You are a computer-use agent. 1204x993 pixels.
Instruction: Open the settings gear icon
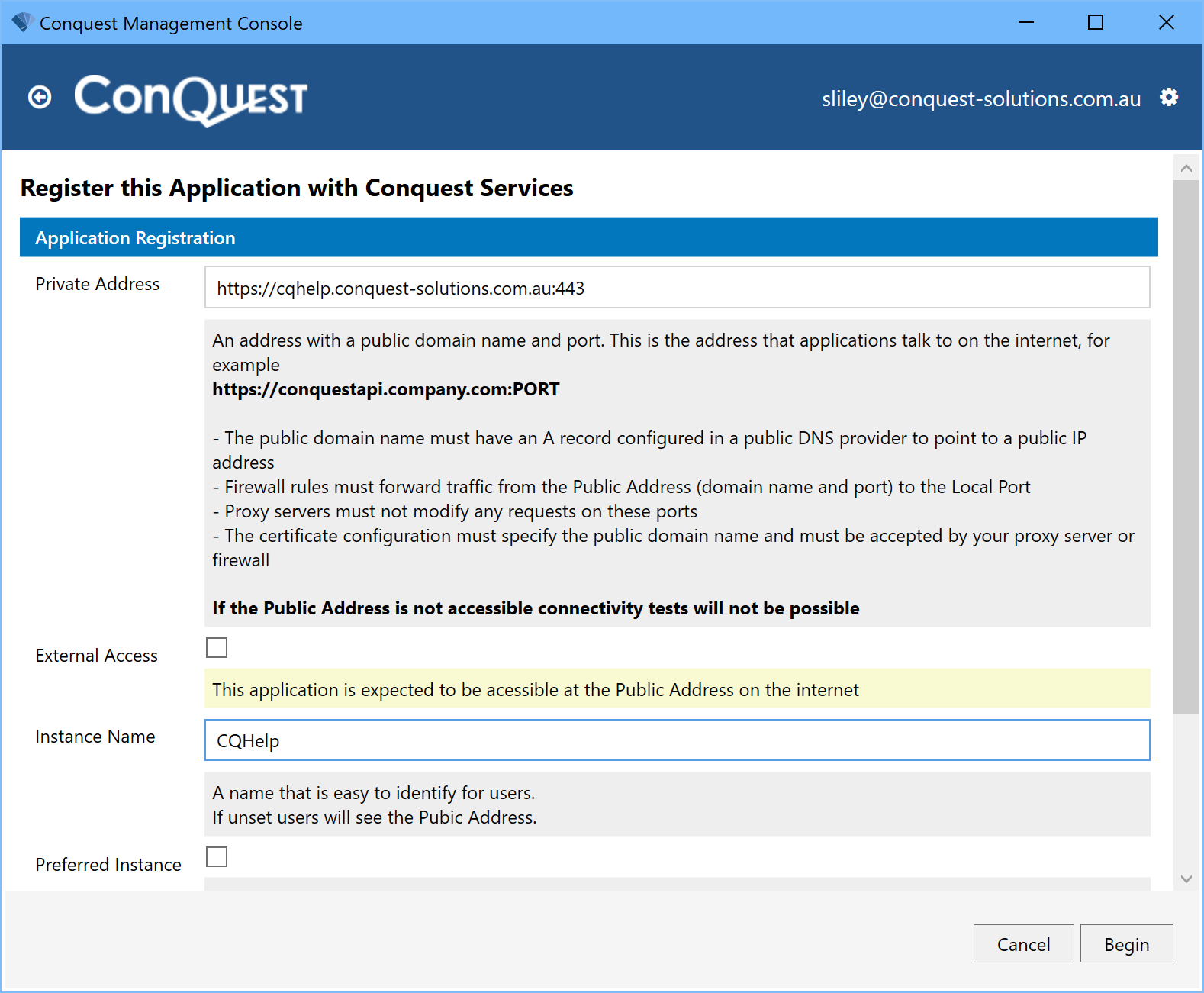pos(1169,97)
